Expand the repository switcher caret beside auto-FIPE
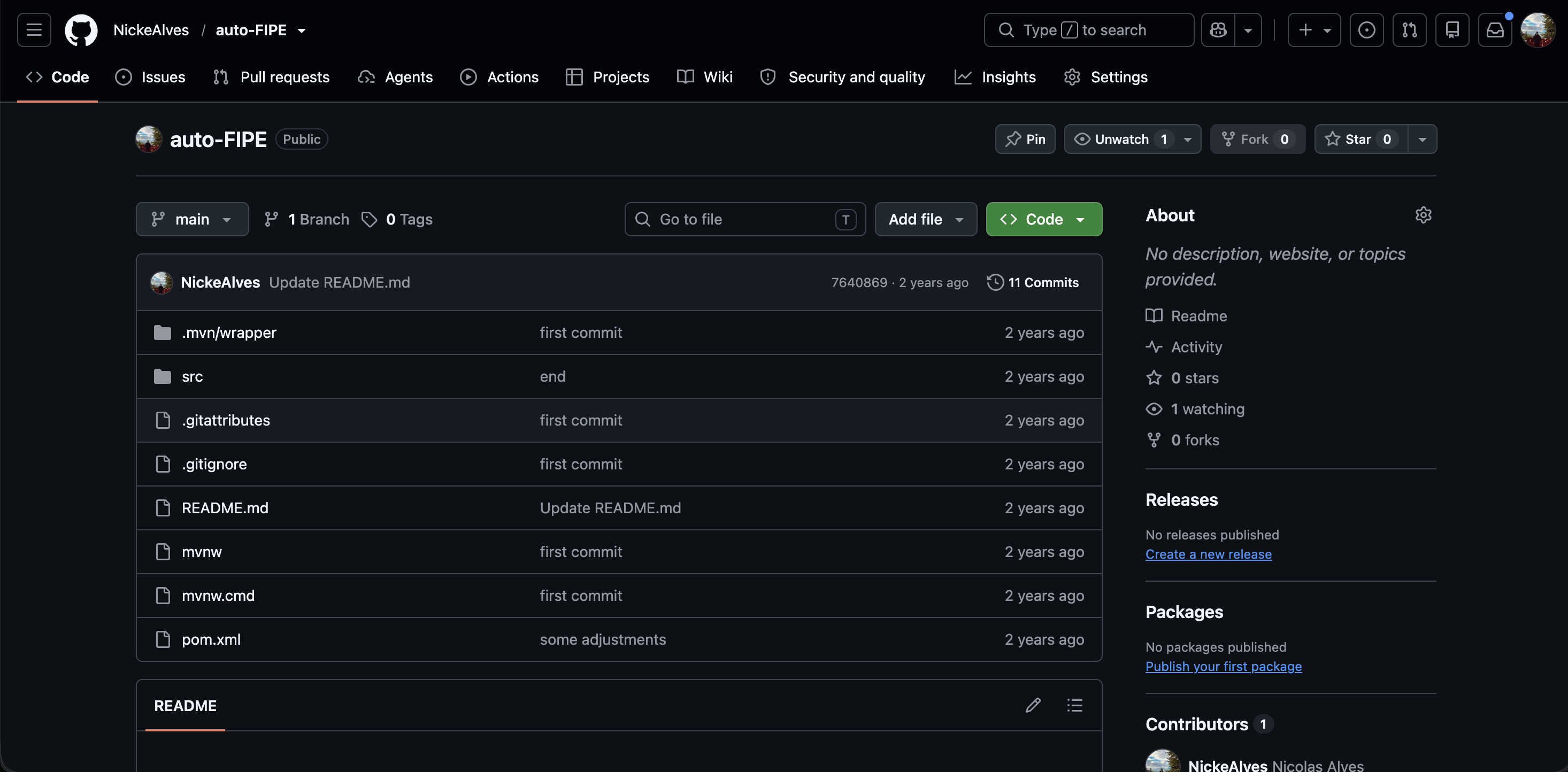This screenshot has height=772, width=1568. point(301,30)
